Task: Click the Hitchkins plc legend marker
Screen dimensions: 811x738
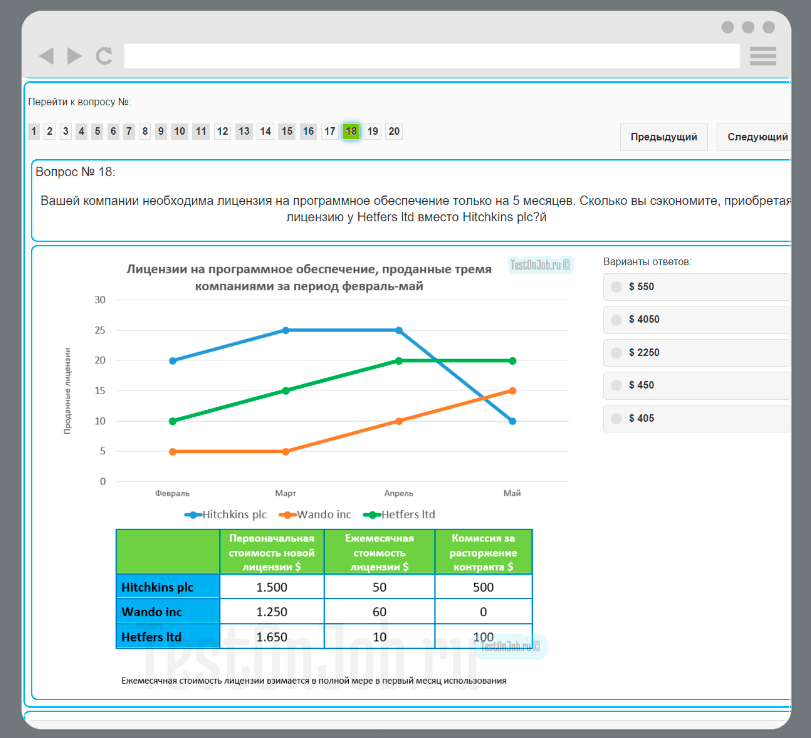Action: tap(192, 515)
